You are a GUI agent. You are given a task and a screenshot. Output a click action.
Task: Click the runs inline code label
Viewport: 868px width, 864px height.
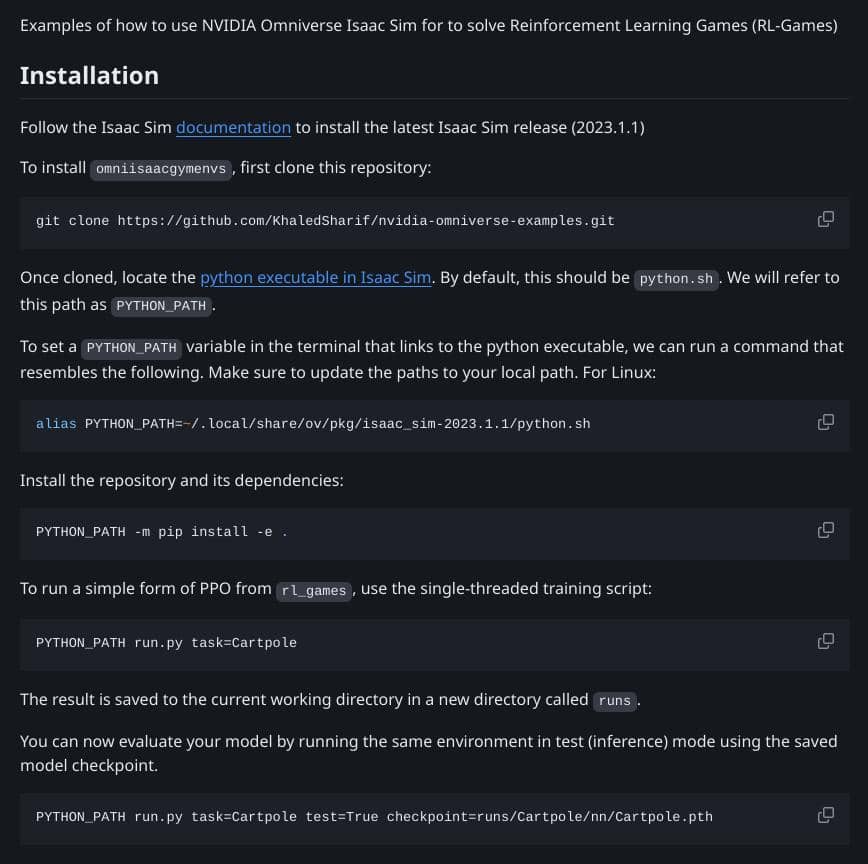[x=614, y=701]
